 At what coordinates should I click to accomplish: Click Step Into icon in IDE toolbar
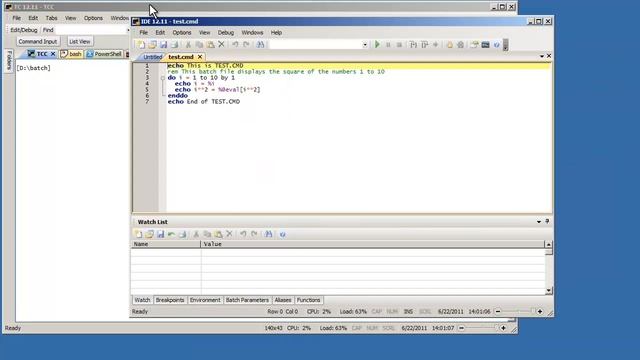[413, 44]
